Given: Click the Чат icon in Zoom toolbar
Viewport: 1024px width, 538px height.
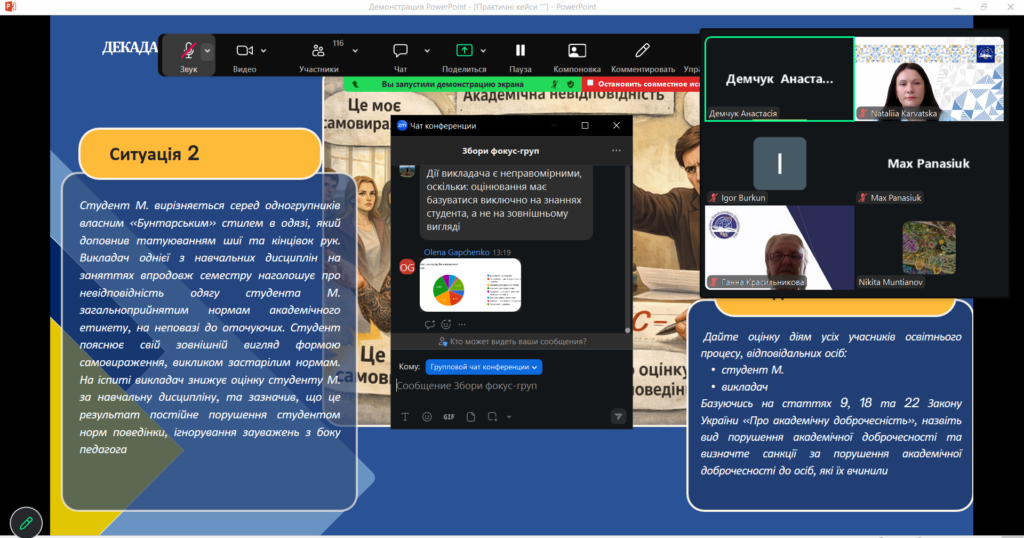Looking at the screenshot, I should (x=400, y=51).
